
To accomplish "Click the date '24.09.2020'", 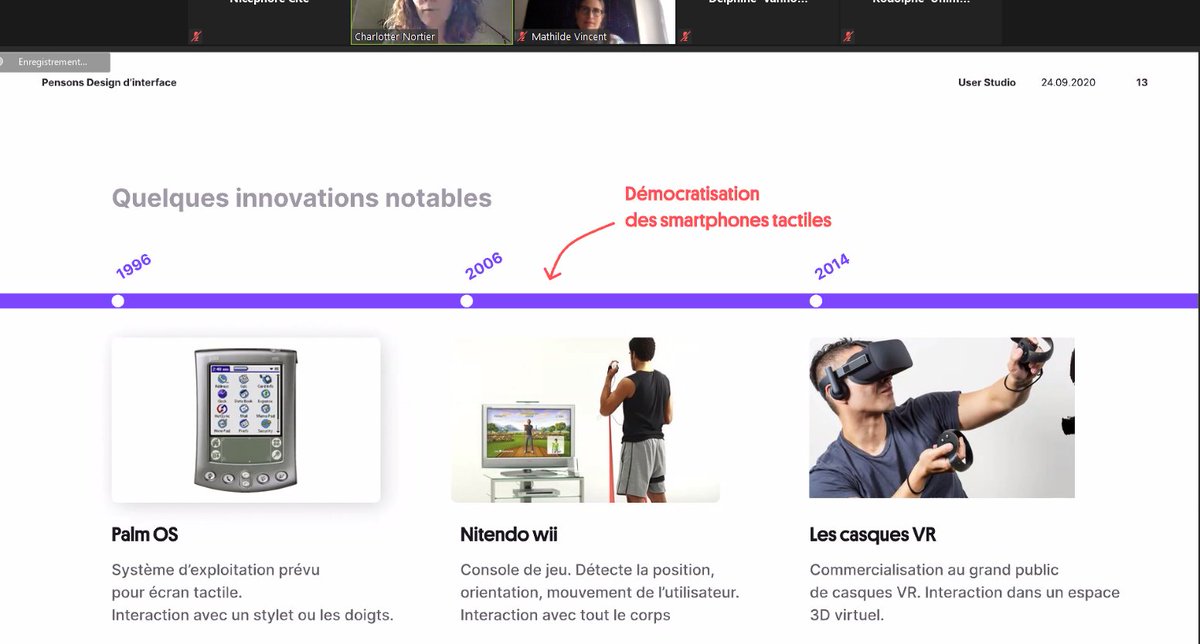I will click(1068, 82).
